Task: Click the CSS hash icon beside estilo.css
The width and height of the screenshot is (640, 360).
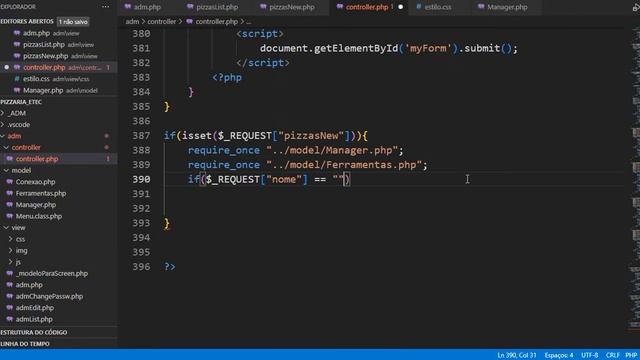Action: 17,79
